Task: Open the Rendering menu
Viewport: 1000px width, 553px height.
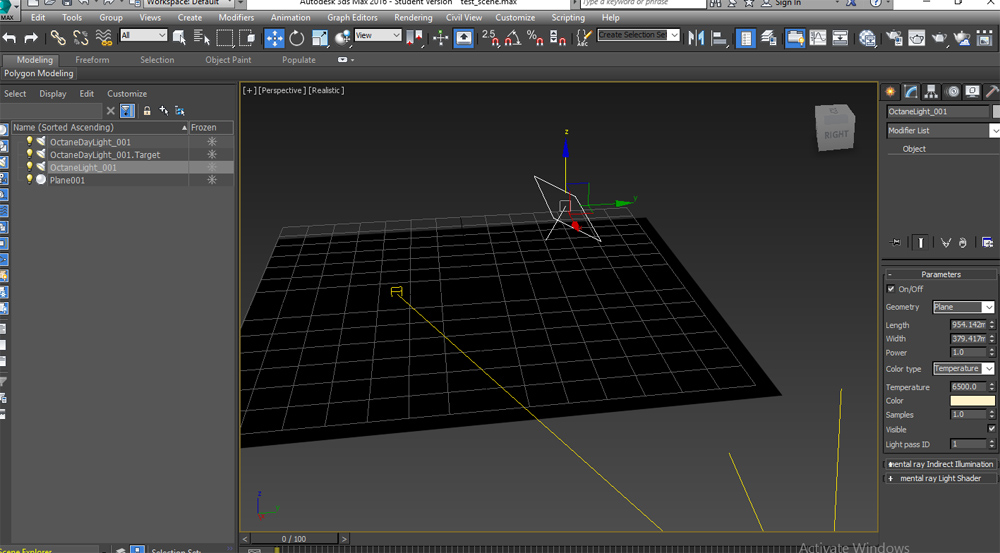Action: point(413,17)
